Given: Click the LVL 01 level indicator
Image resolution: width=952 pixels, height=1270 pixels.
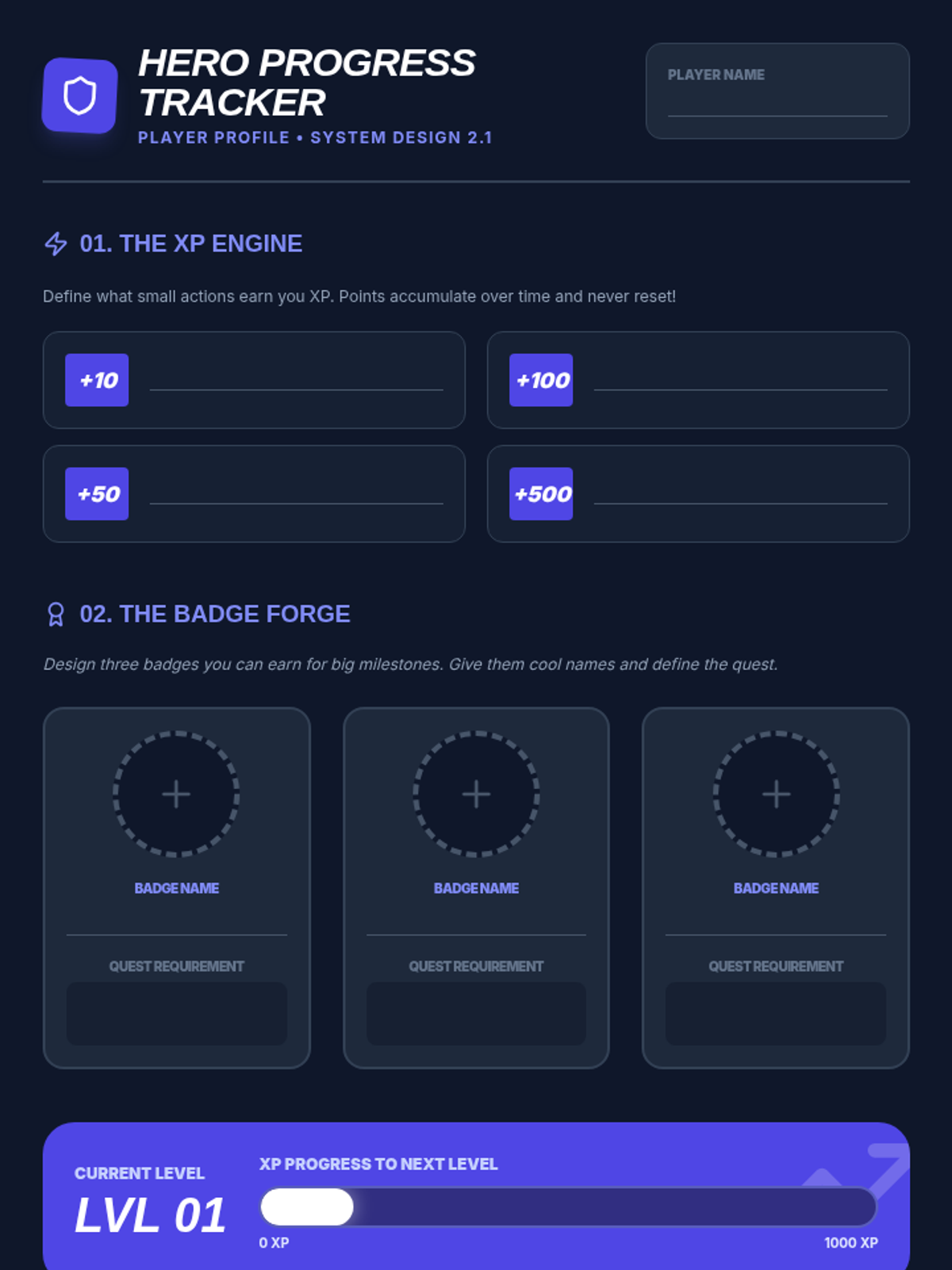Looking at the screenshot, I should coord(150,1215).
